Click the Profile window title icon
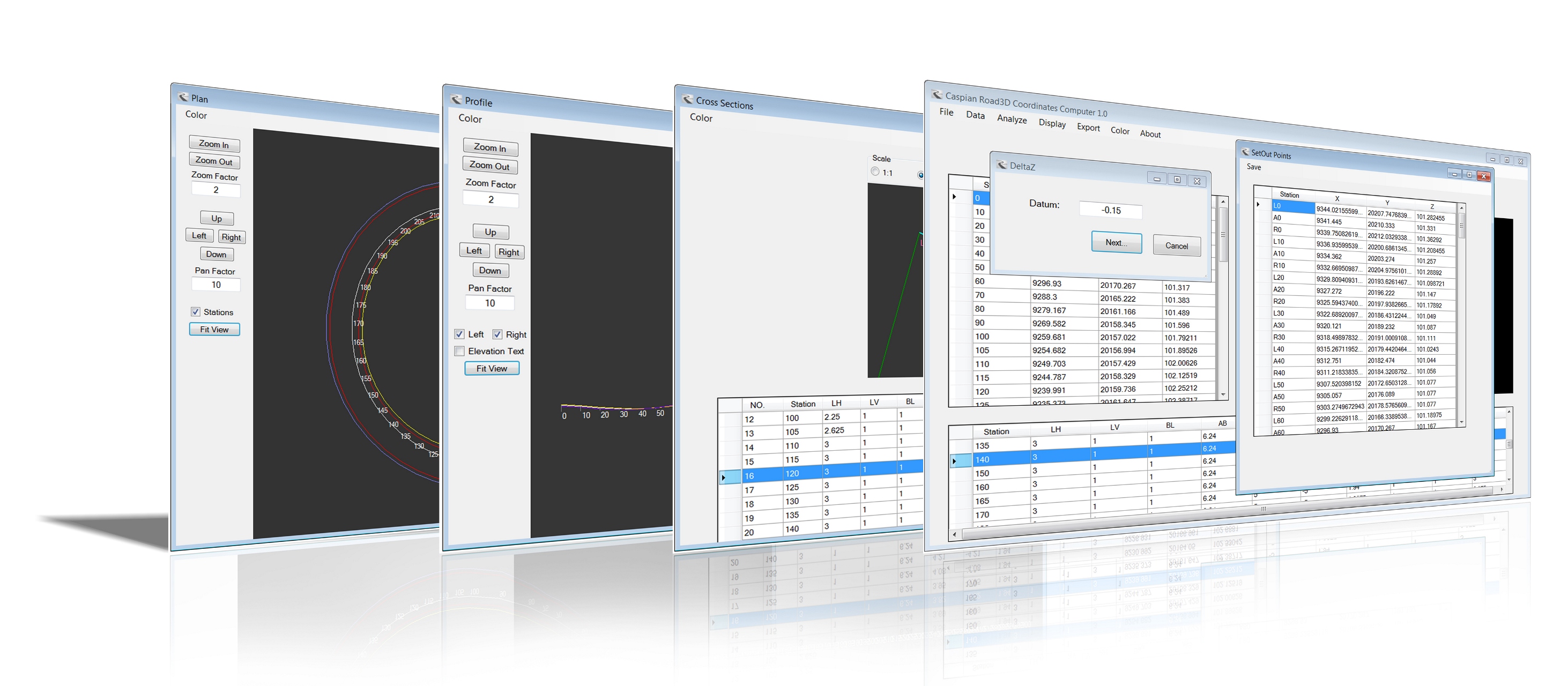 click(x=456, y=99)
